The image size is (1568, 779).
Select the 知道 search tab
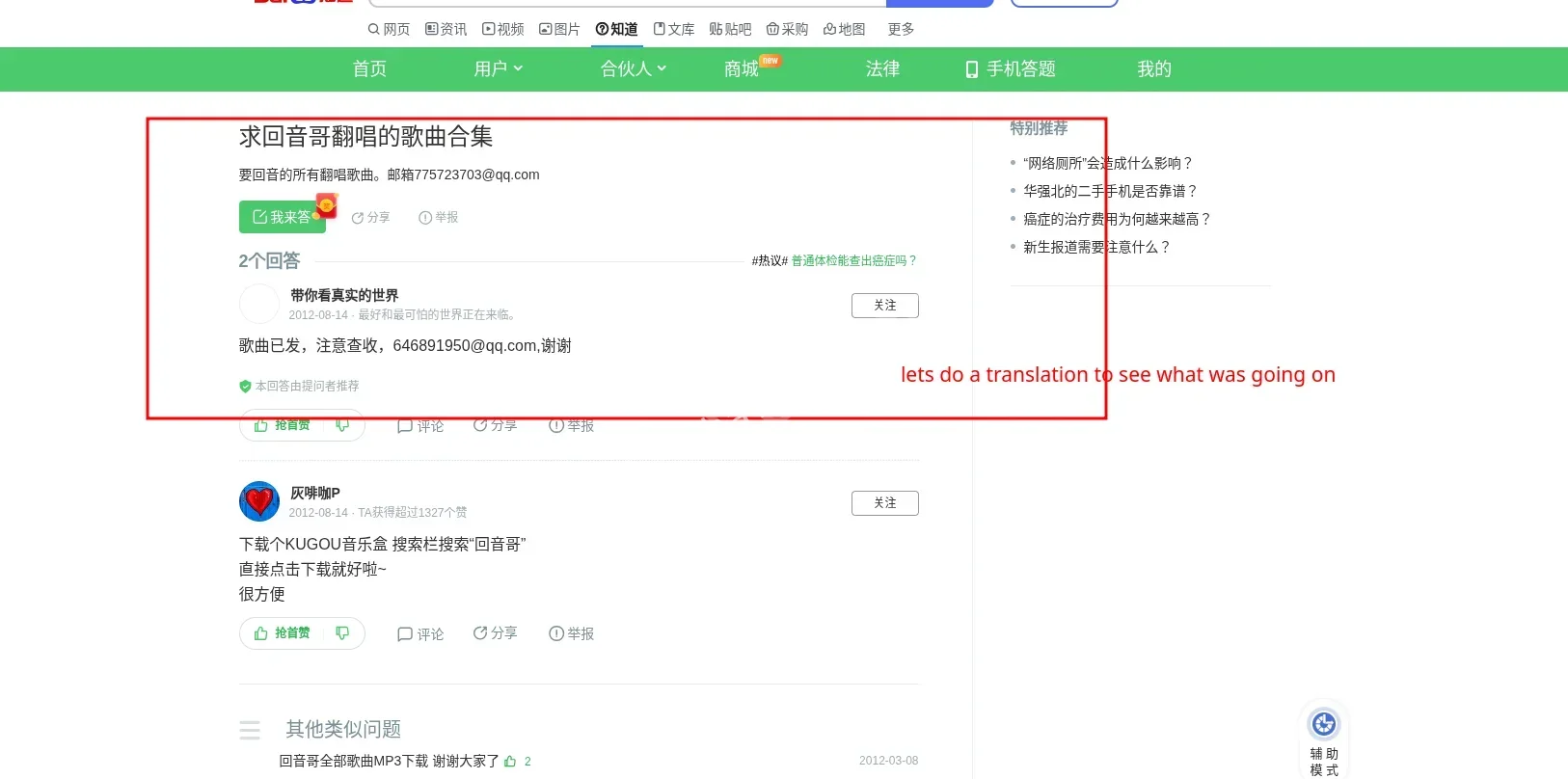(616, 29)
